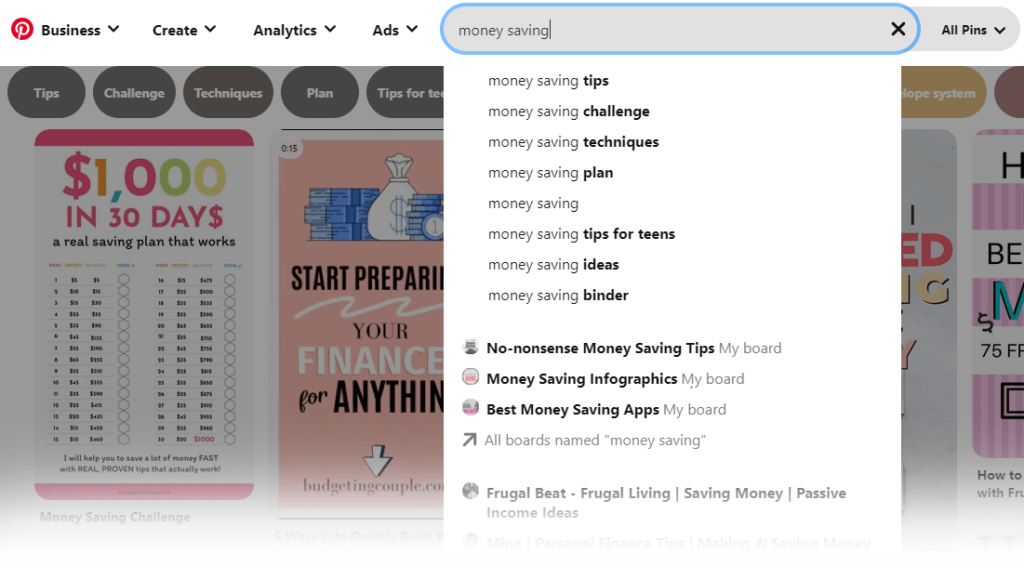Open the Analytics menu

click(295, 30)
